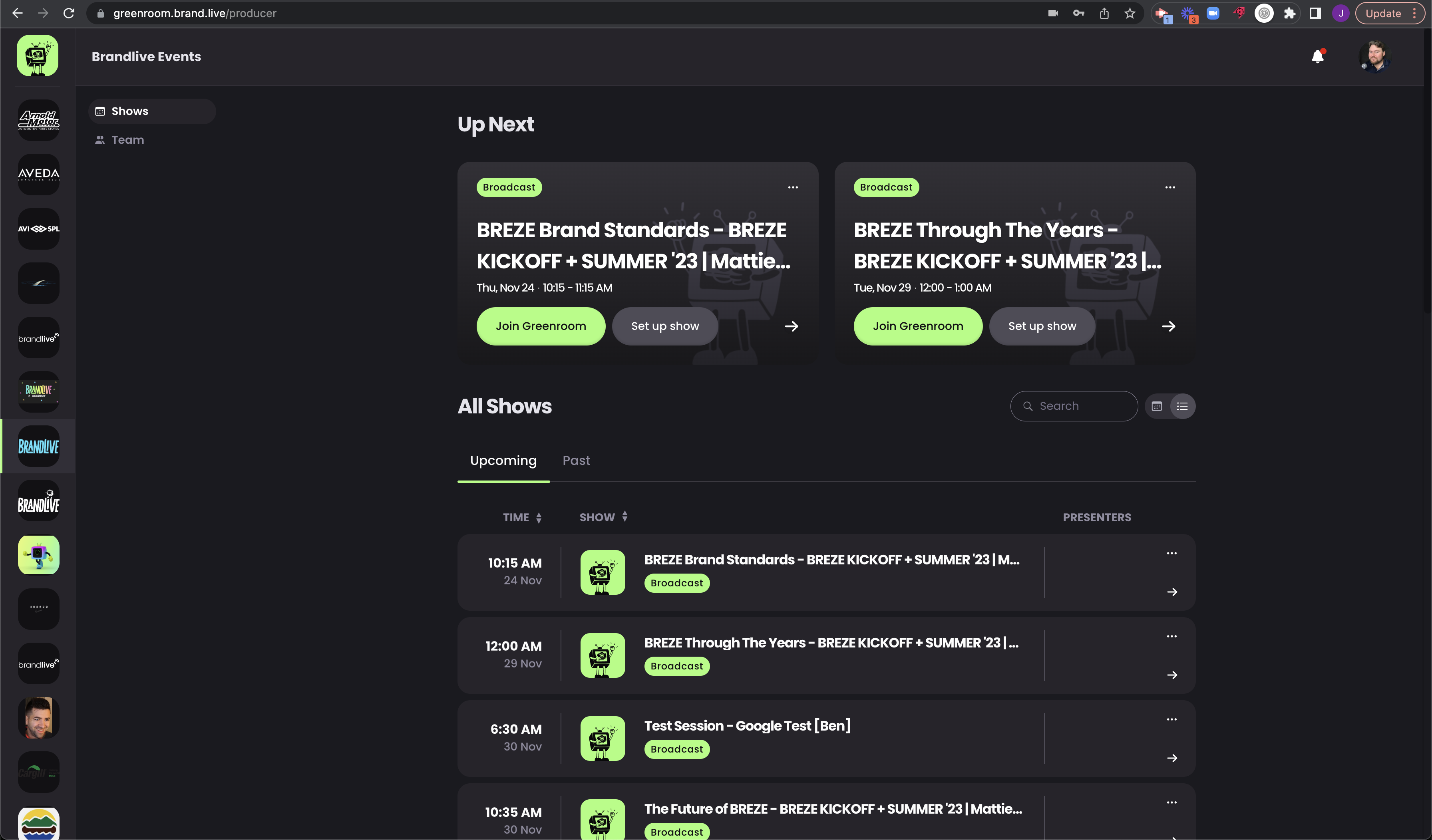The width and height of the screenshot is (1432, 840).
Task: Open the man's face photo workspace icon
Action: (x=38, y=718)
